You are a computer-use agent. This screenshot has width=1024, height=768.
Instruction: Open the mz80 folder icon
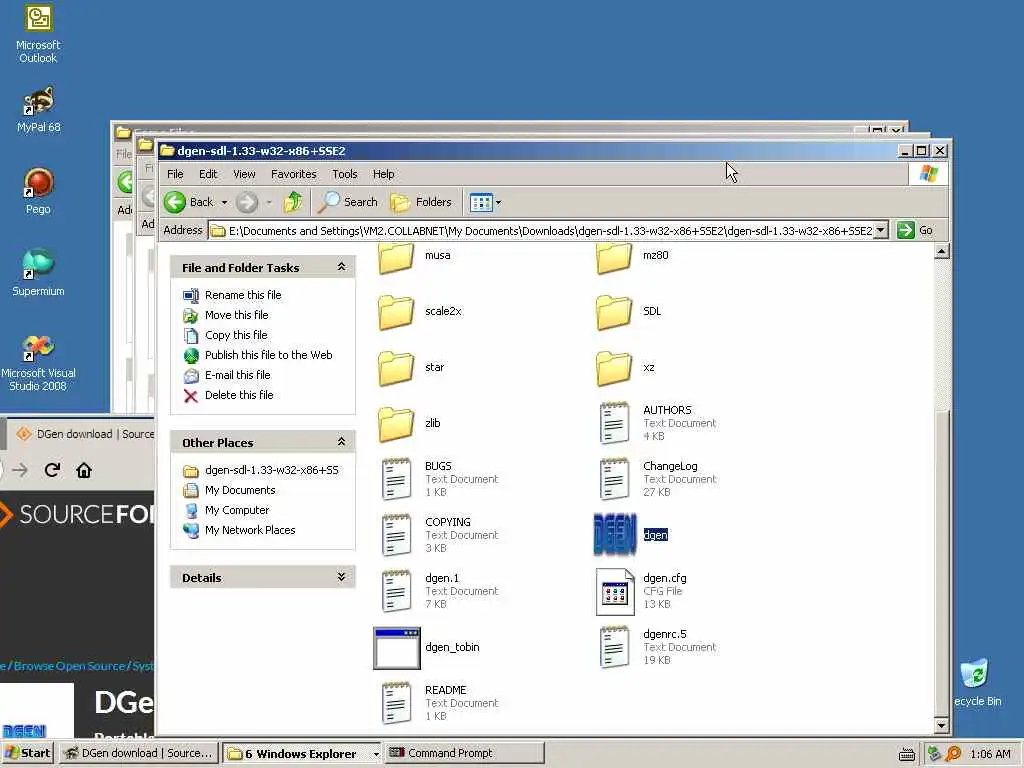(x=614, y=258)
